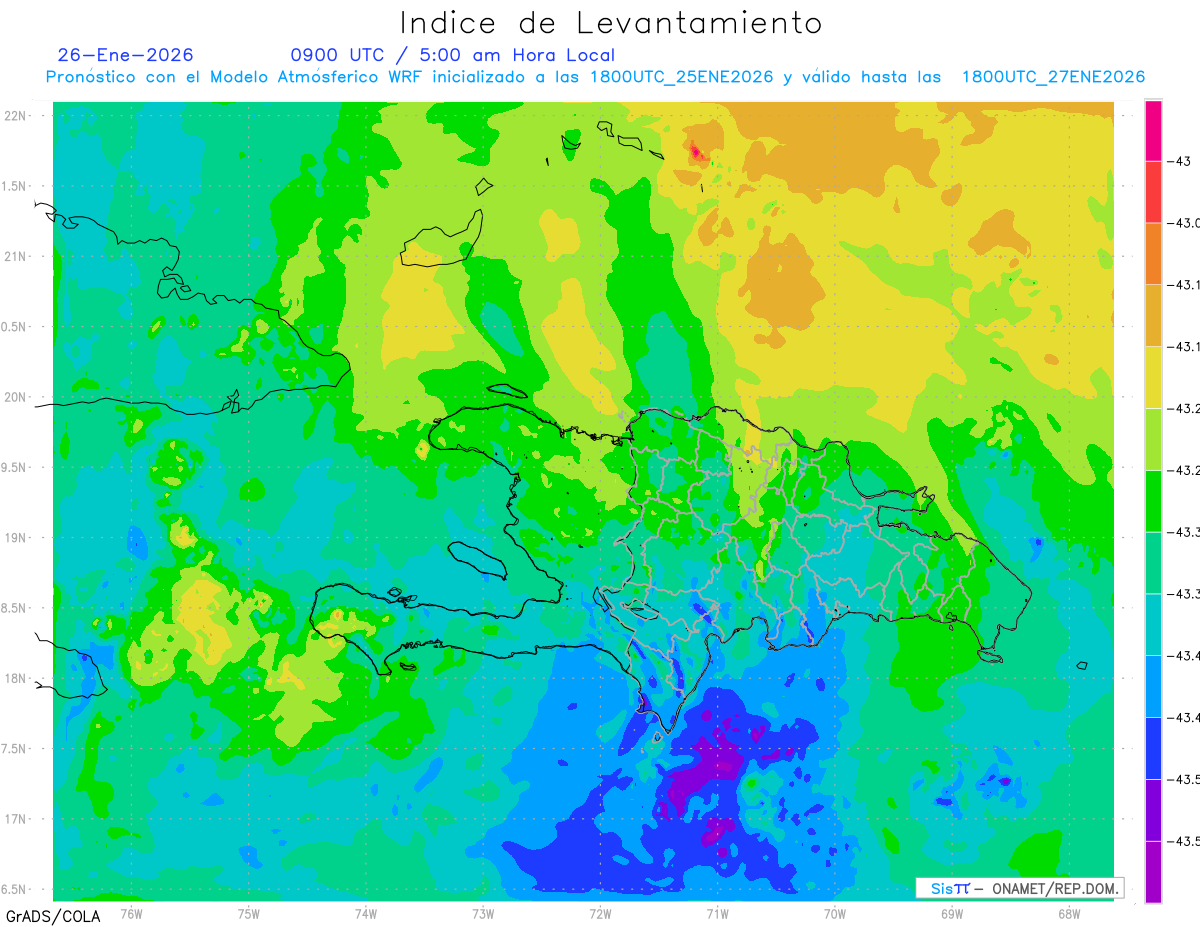
Task: Click the "70W" longitude label
Action: click(x=834, y=912)
